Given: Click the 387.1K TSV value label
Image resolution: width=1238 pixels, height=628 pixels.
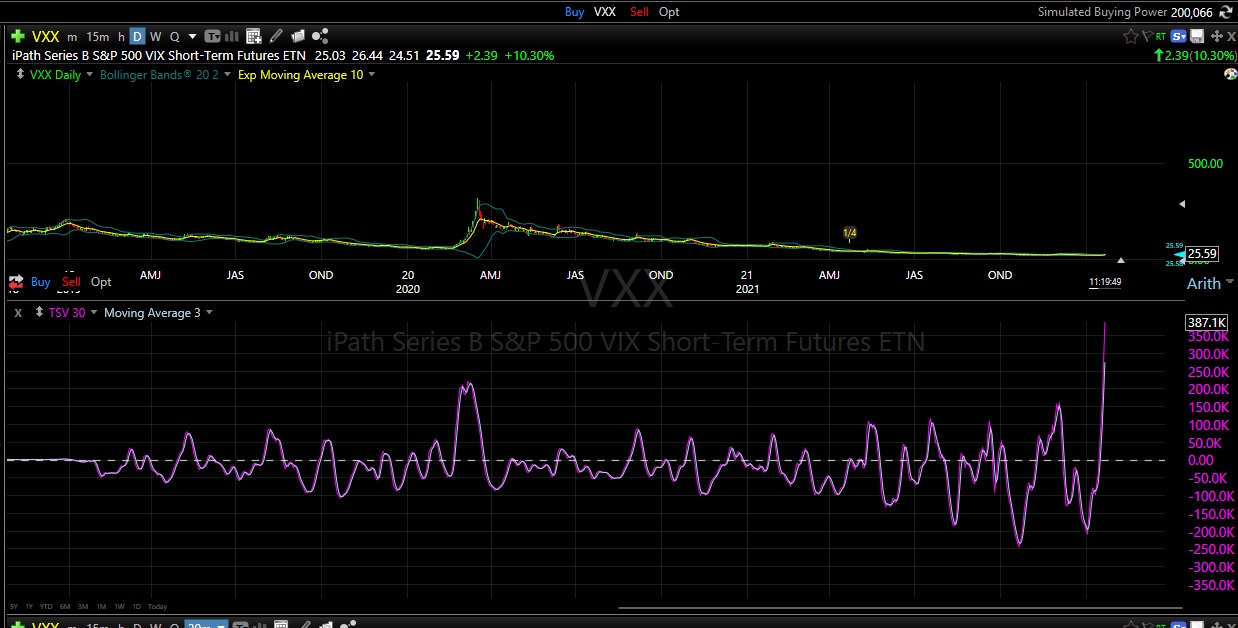Looking at the screenshot, I should (x=1206, y=322).
